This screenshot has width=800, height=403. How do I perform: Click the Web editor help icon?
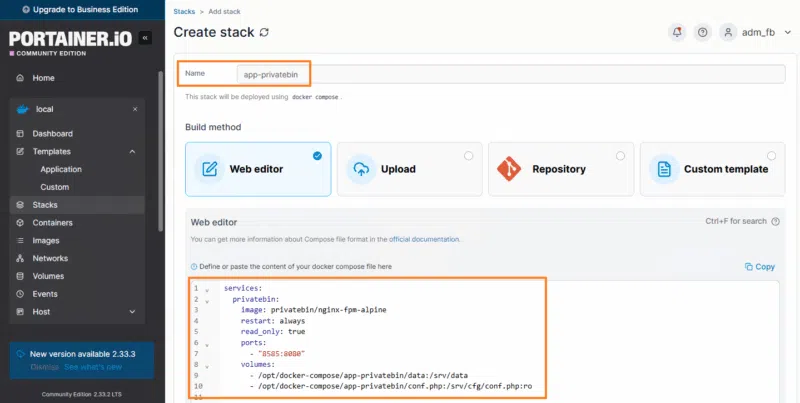pos(776,221)
